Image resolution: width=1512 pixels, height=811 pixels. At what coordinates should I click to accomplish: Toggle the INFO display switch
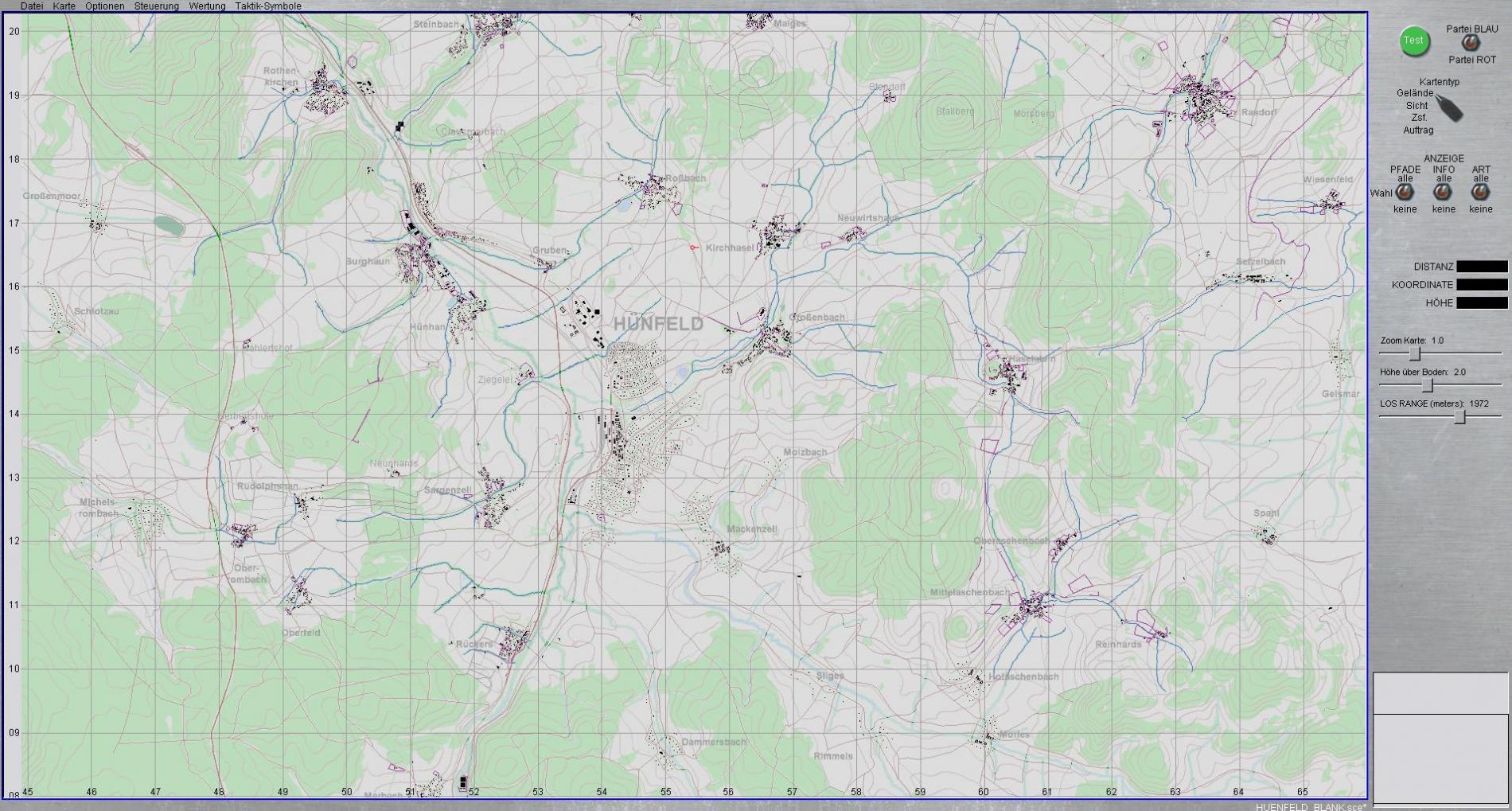coord(1443,193)
